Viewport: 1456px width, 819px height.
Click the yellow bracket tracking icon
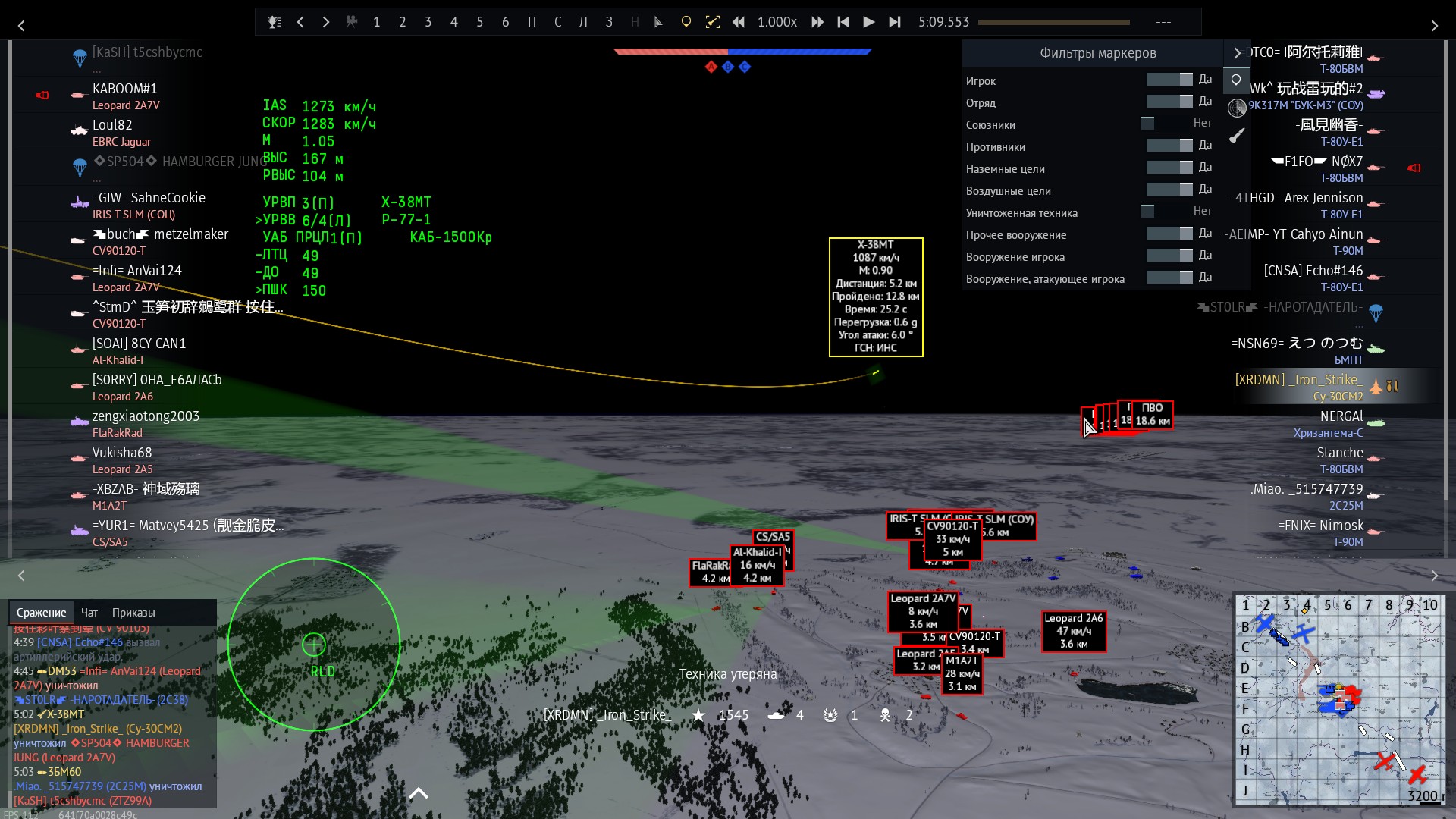712,22
